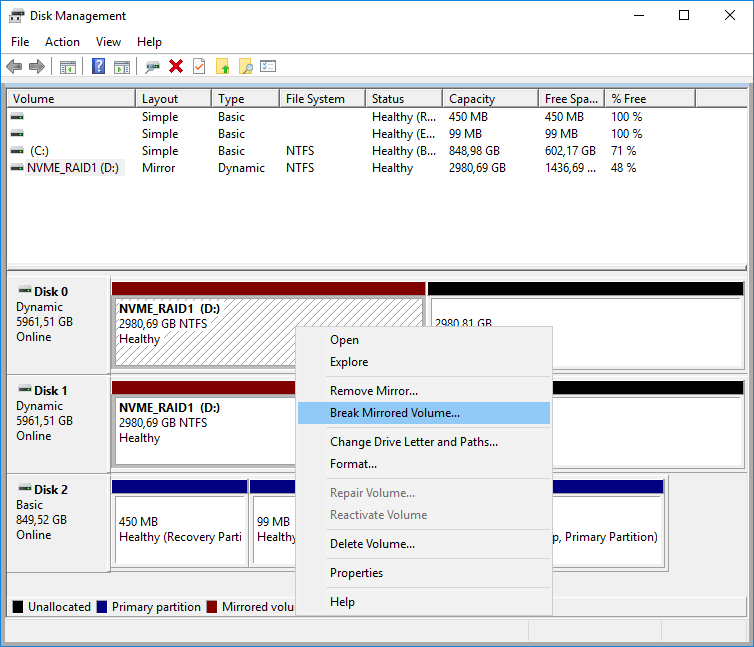Sort by the Layout column header

click(174, 99)
